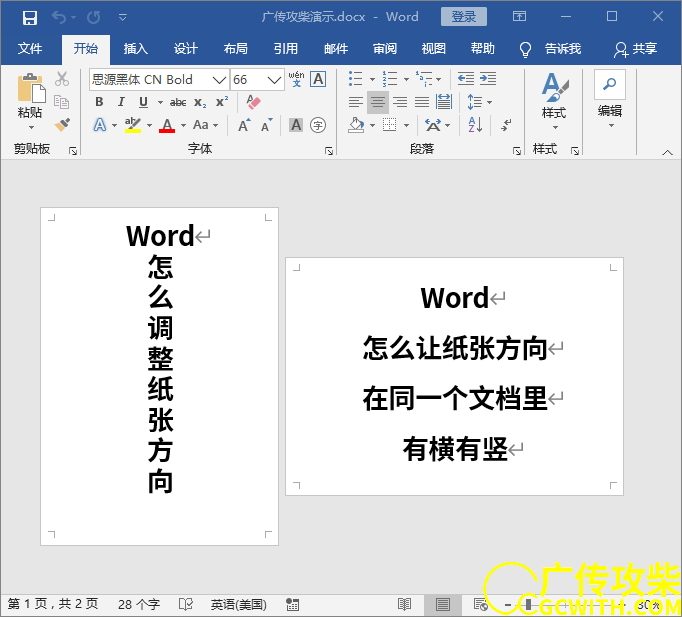Apply bullet list
The width and height of the screenshot is (682, 617).
356,79
